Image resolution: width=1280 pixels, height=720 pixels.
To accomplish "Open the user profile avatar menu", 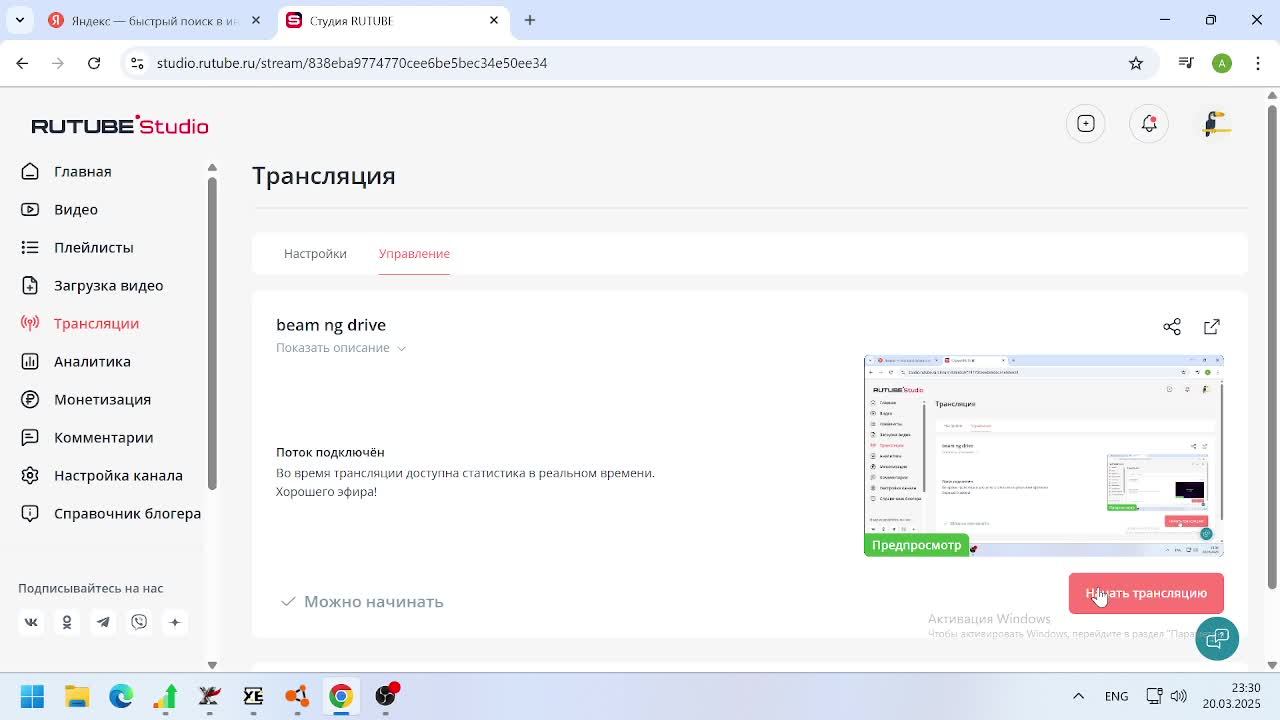I will coord(1215,124).
